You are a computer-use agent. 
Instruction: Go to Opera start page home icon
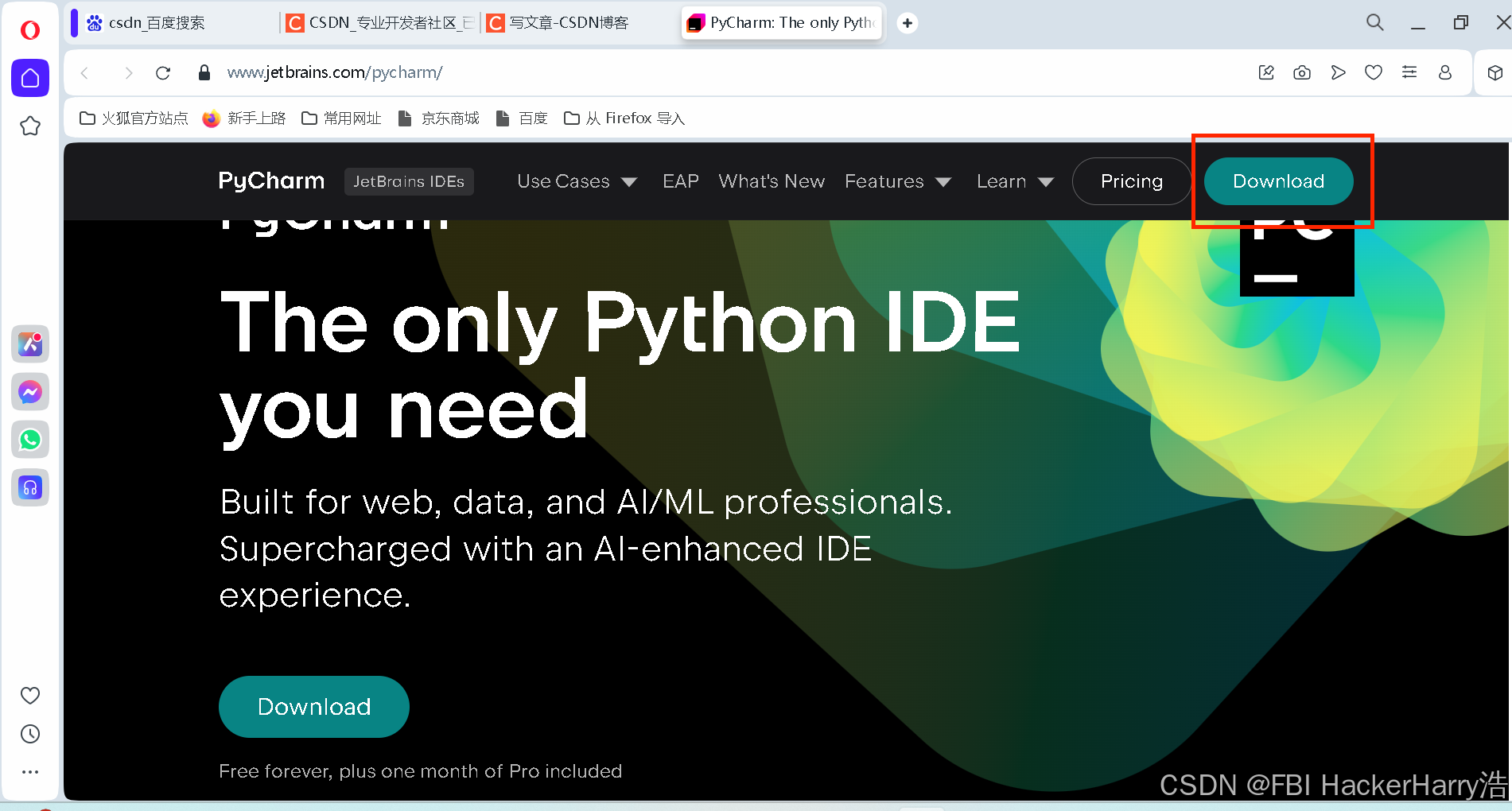tap(30, 78)
